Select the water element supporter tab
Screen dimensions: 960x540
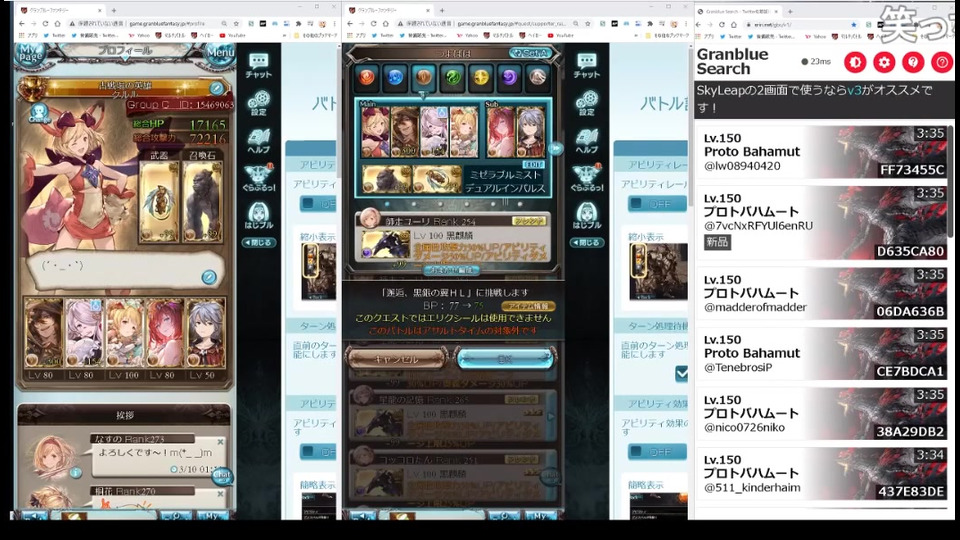click(x=395, y=77)
